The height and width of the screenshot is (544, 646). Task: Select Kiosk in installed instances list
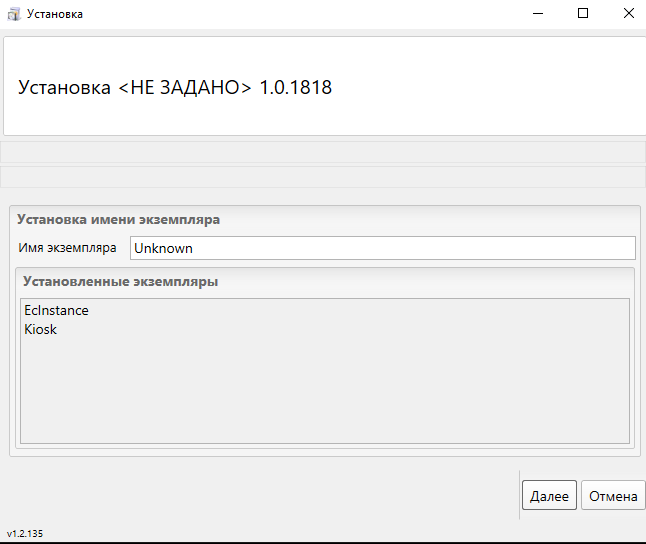tap(40, 329)
